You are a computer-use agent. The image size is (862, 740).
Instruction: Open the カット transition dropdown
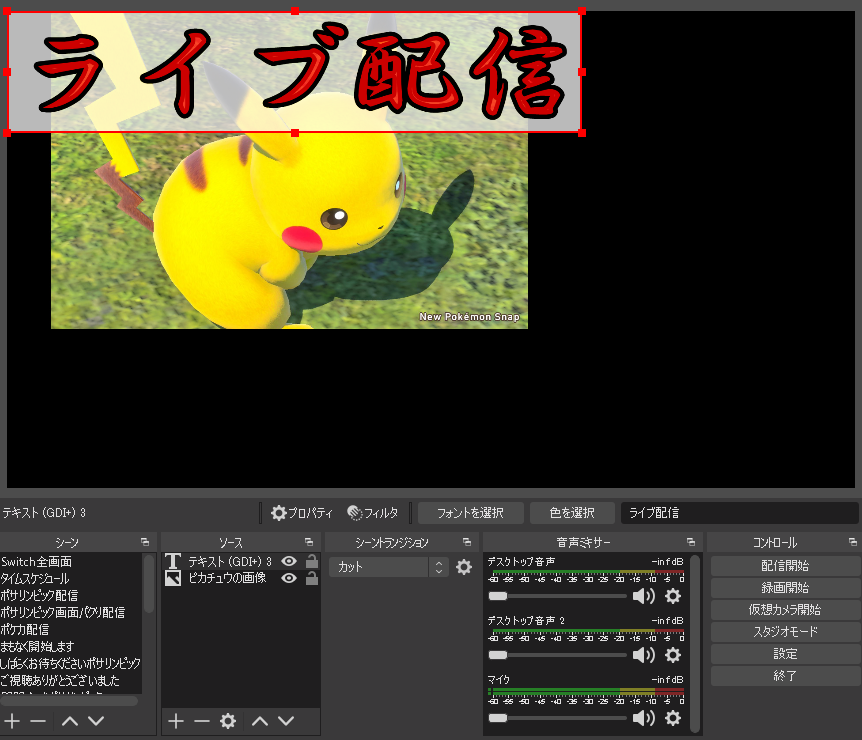[379, 567]
